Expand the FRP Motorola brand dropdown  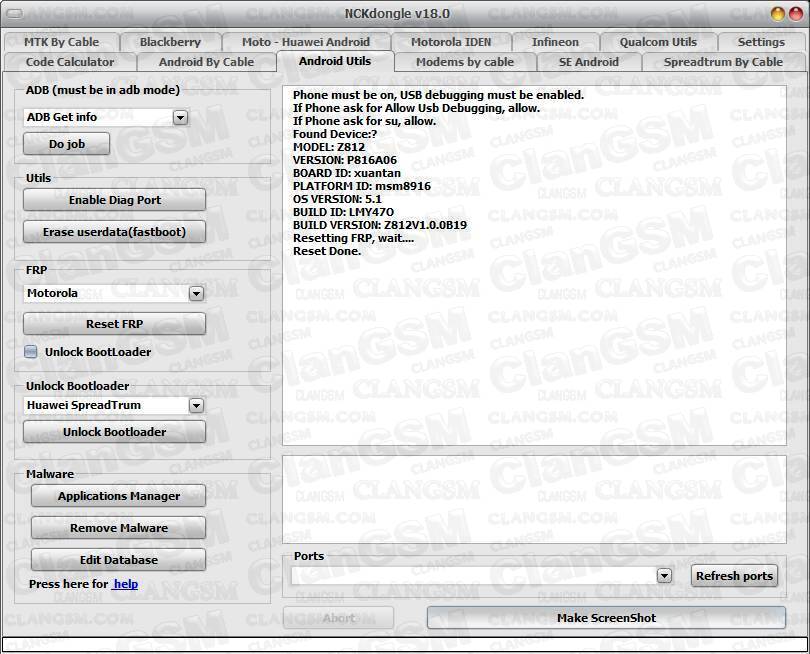196,294
